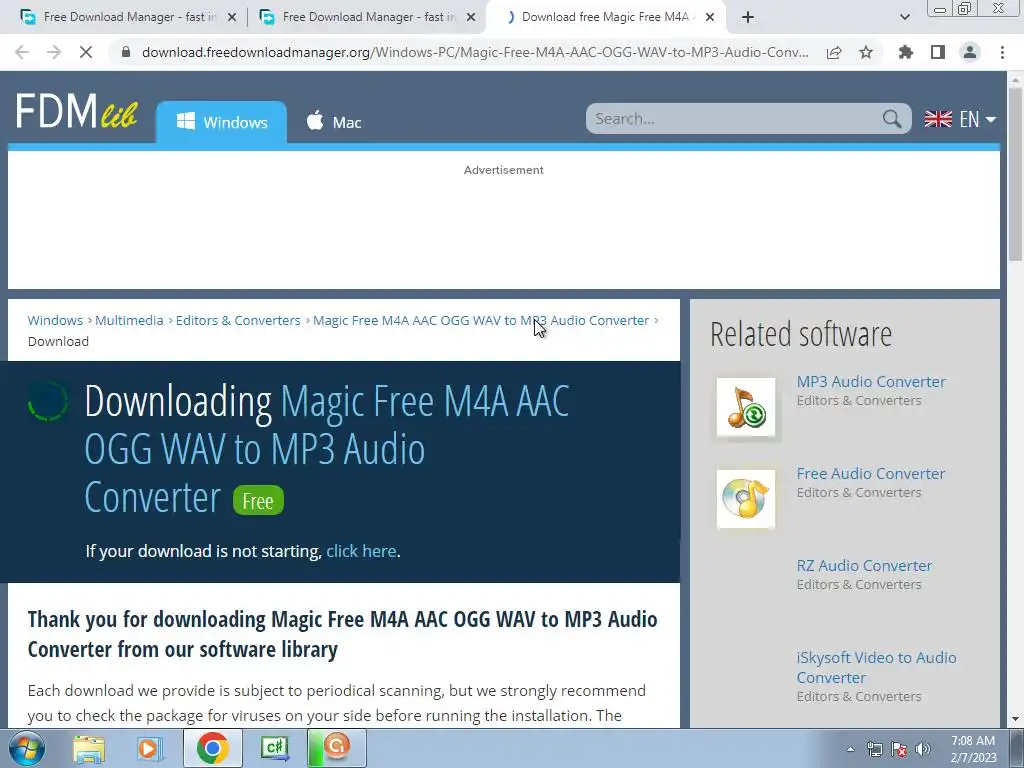Click the Free Audio Converter thumbnail icon
Screen dimensions: 1024x768
pos(746,499)
